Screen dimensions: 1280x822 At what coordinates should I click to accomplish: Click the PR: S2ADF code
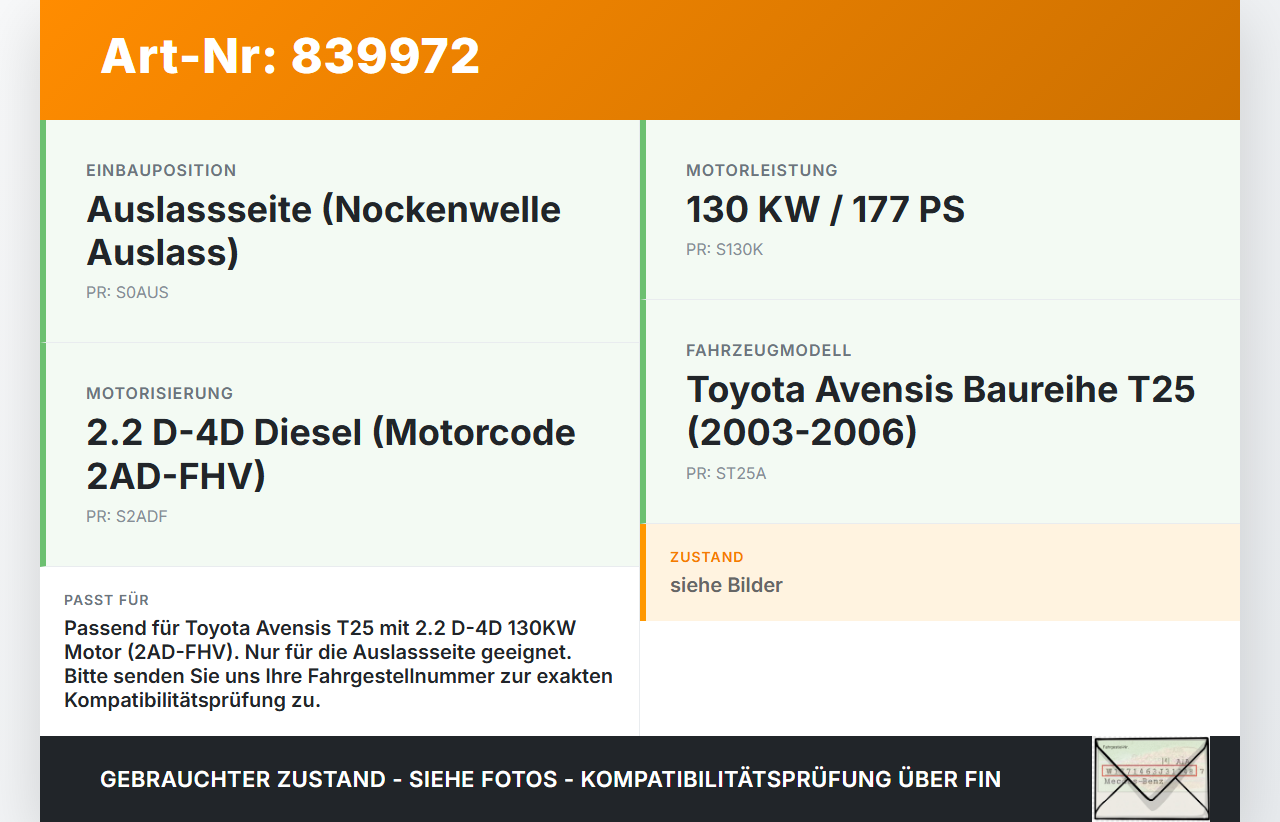(127, 517)
